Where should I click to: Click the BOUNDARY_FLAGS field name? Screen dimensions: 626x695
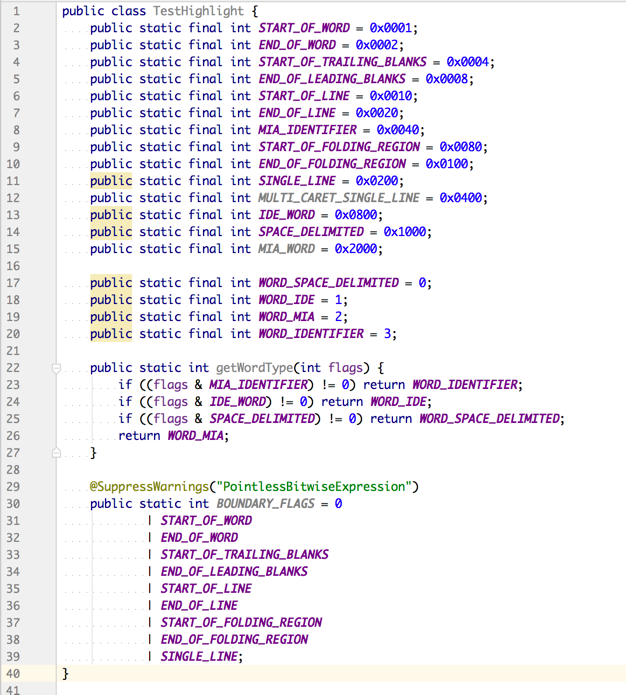(266, 504)
